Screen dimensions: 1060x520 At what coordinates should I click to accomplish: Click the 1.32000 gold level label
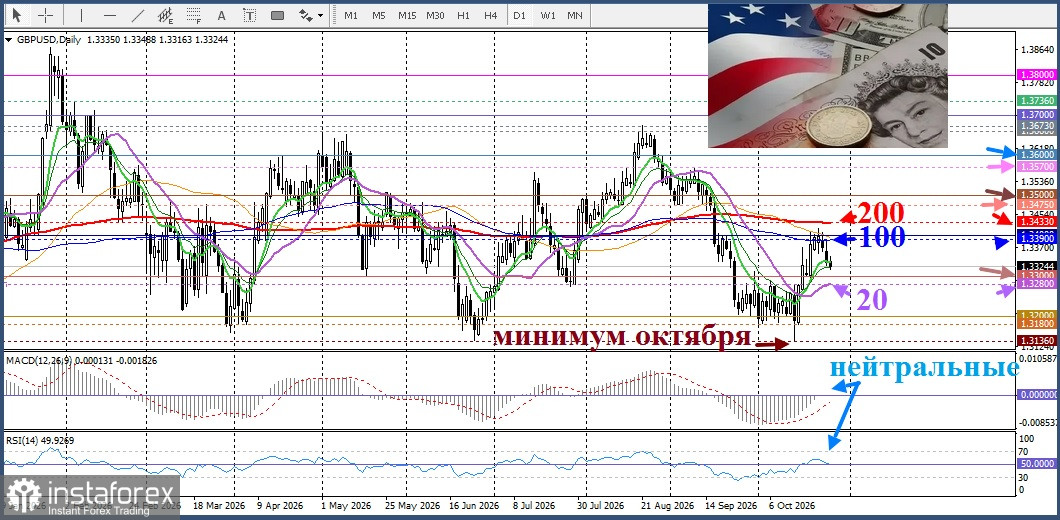point(1036,315)
